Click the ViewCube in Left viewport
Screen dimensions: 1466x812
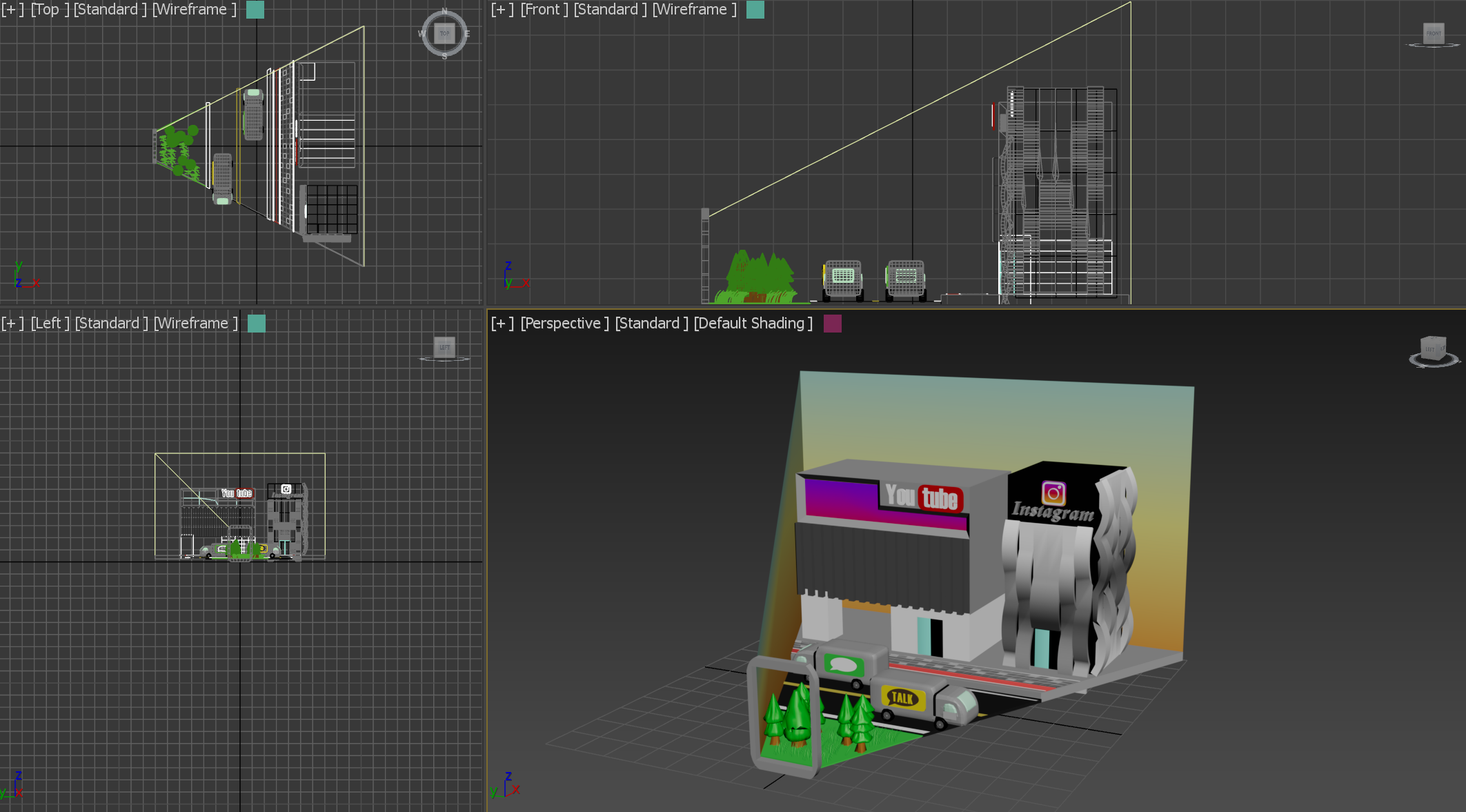point(444,348)
